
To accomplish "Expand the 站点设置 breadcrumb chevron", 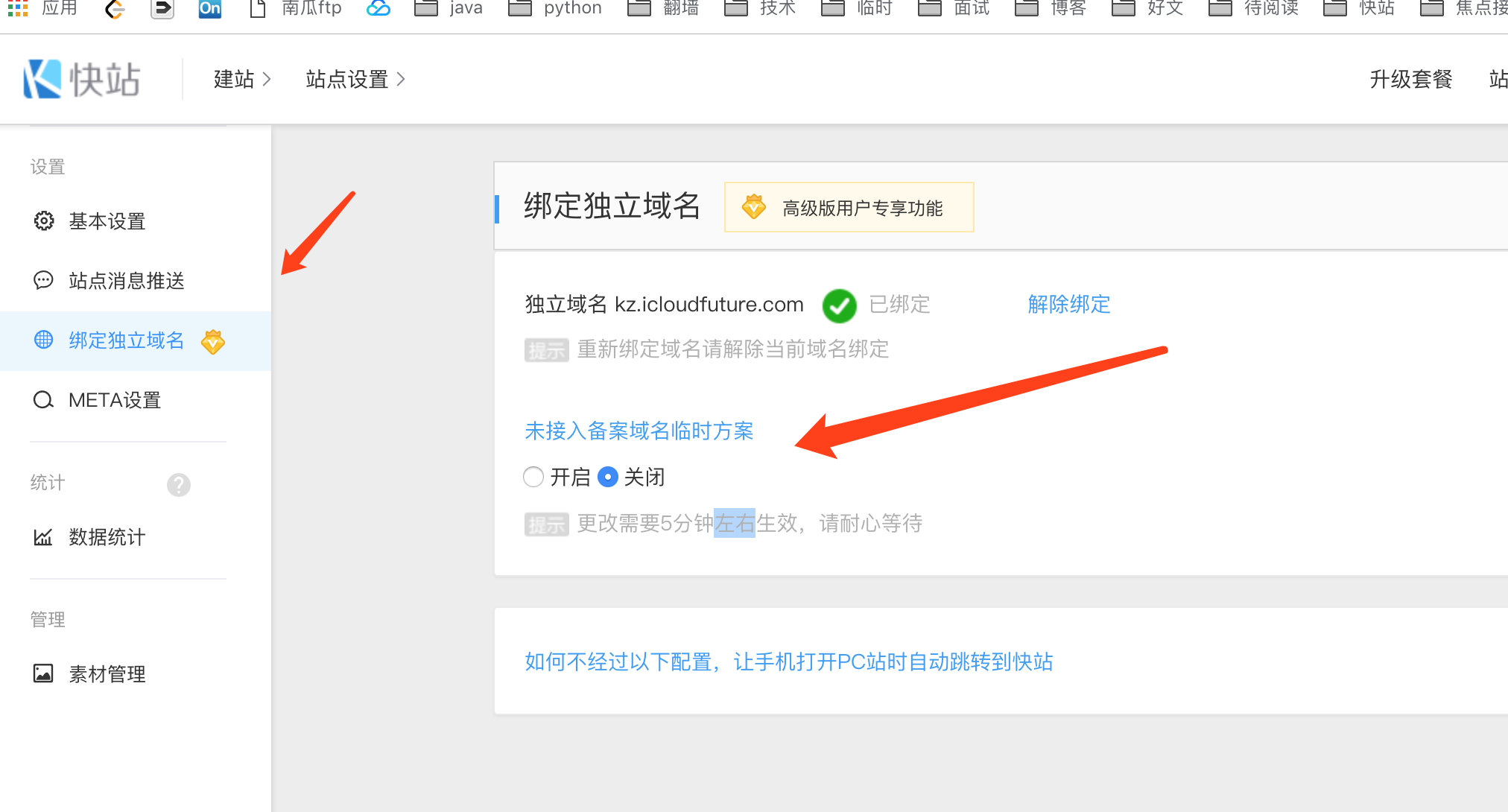I will pyautogui.click(x=401, y=79).
